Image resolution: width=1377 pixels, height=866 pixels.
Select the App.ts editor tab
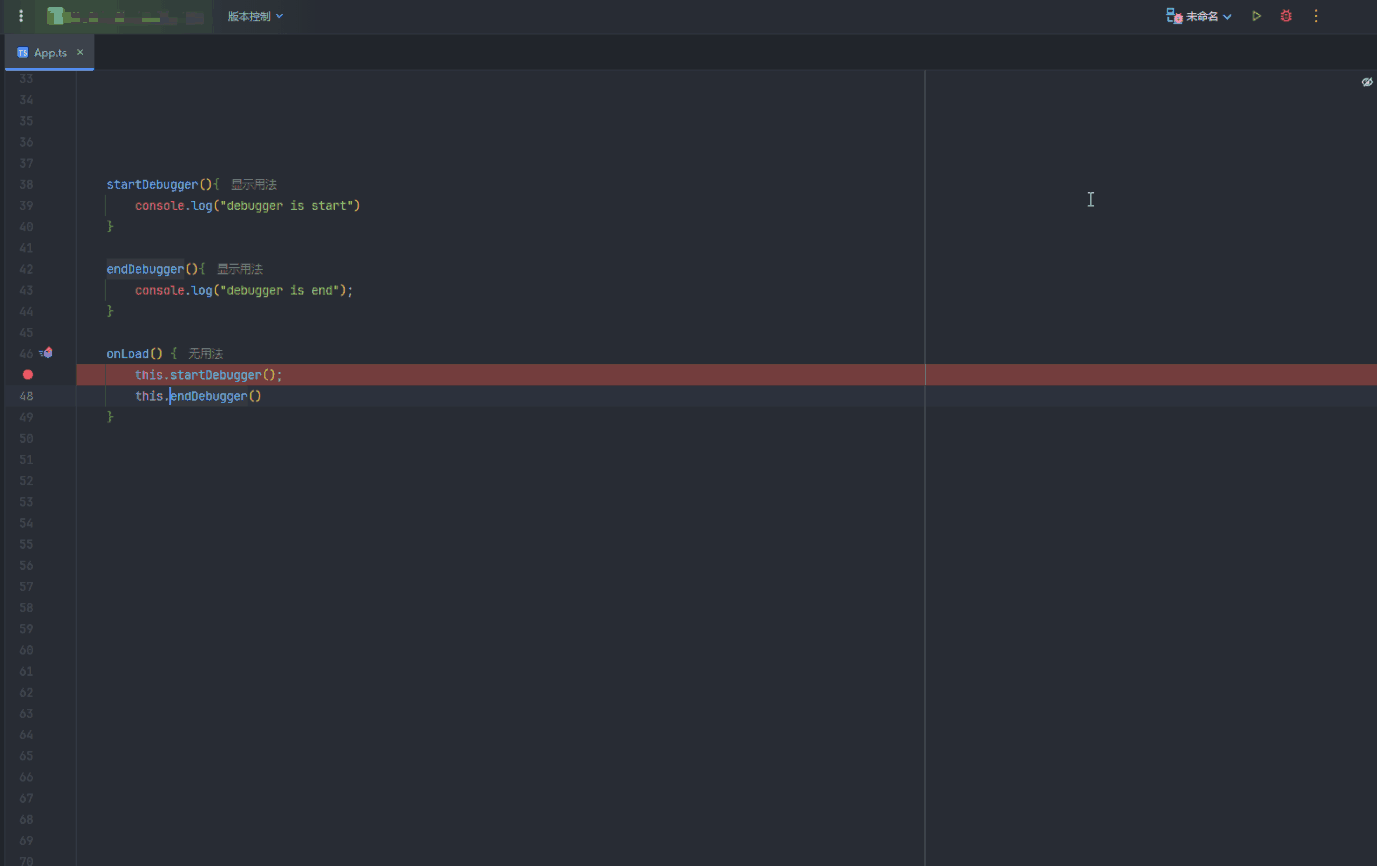click(x=48, y=52)
